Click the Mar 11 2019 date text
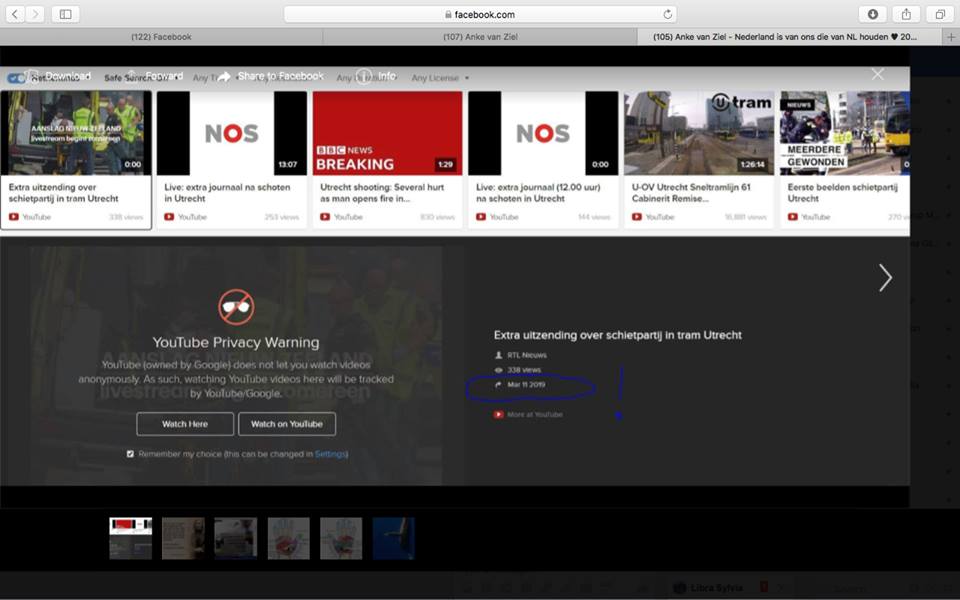The width and height of the screenshot is (960, 600). [526, 384]
